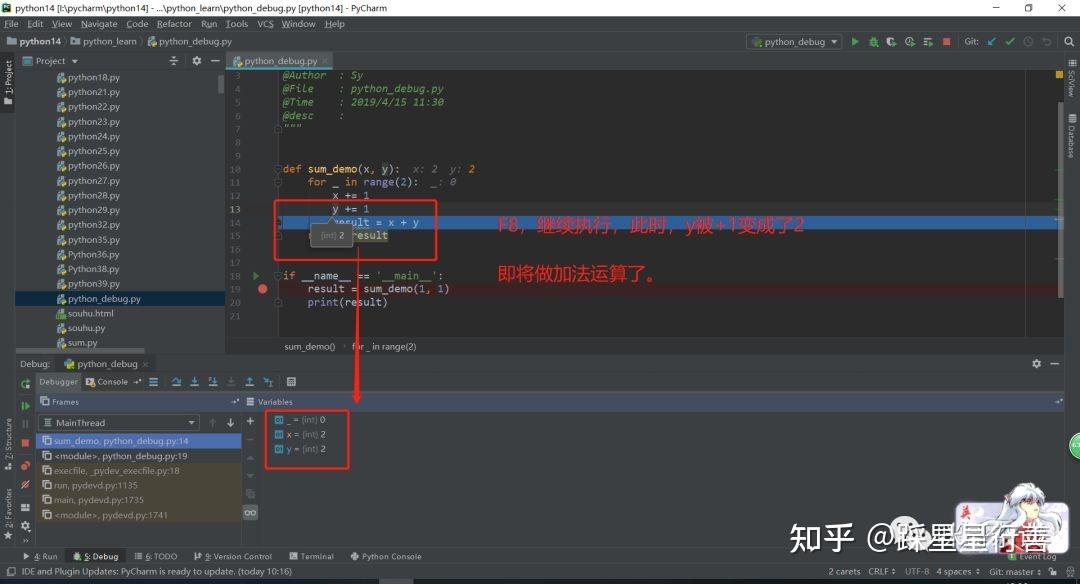Open the VCS menu
The image size is (1080, 584).
(x=265, y=23)
